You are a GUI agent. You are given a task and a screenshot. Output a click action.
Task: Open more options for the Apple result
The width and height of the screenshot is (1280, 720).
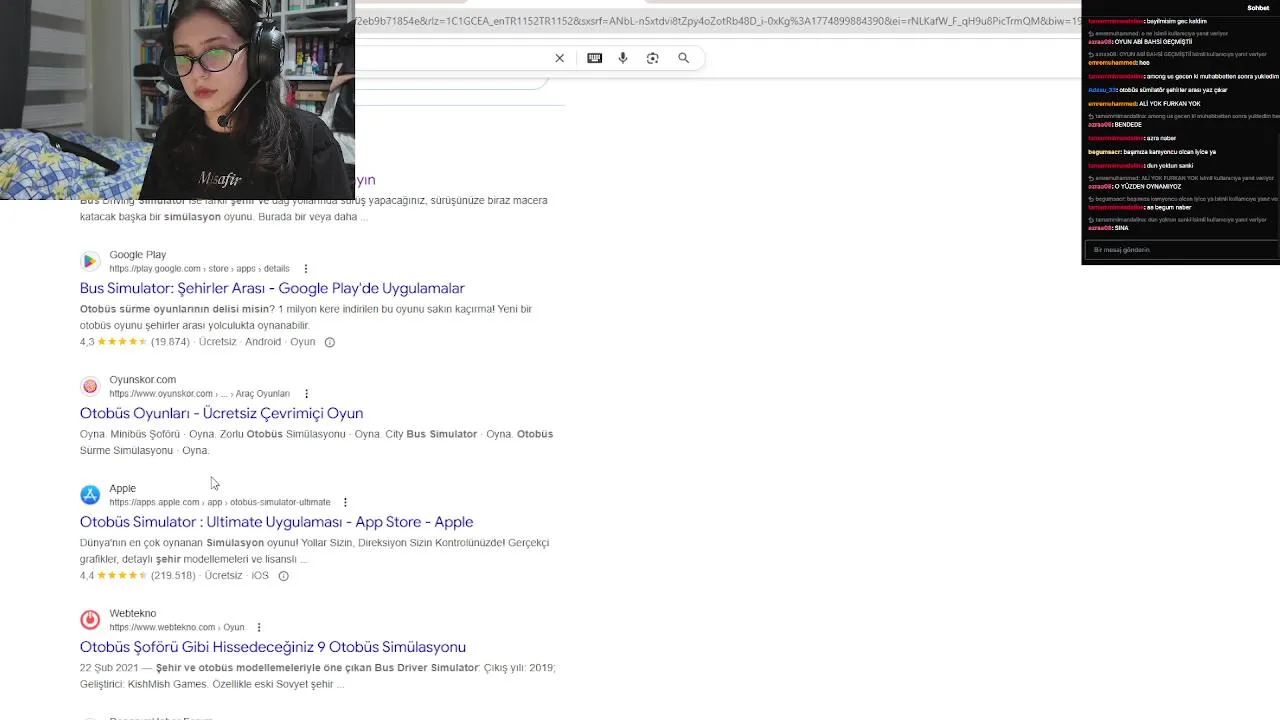(346, 503)
